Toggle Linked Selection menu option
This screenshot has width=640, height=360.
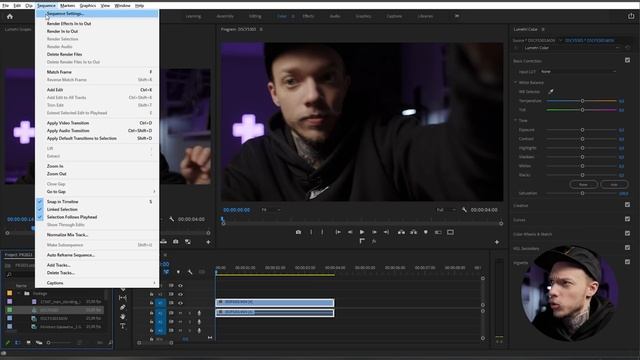click(97, 209)
